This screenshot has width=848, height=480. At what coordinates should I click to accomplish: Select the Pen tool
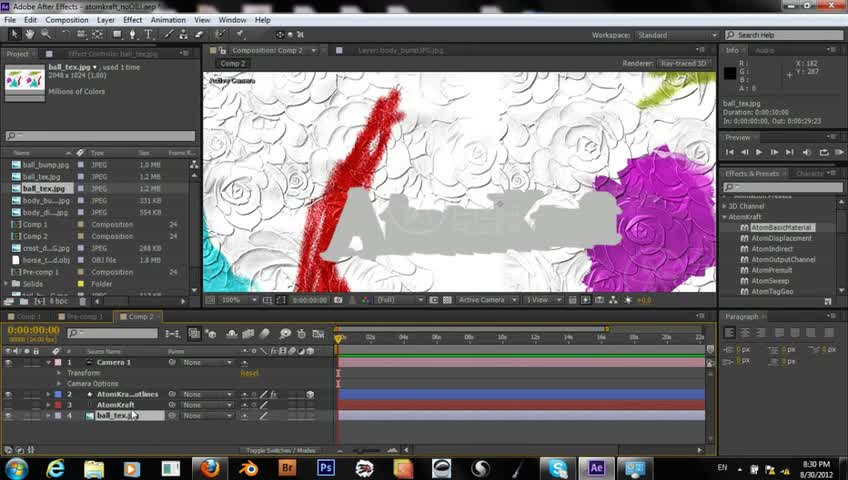pos(132,34)
